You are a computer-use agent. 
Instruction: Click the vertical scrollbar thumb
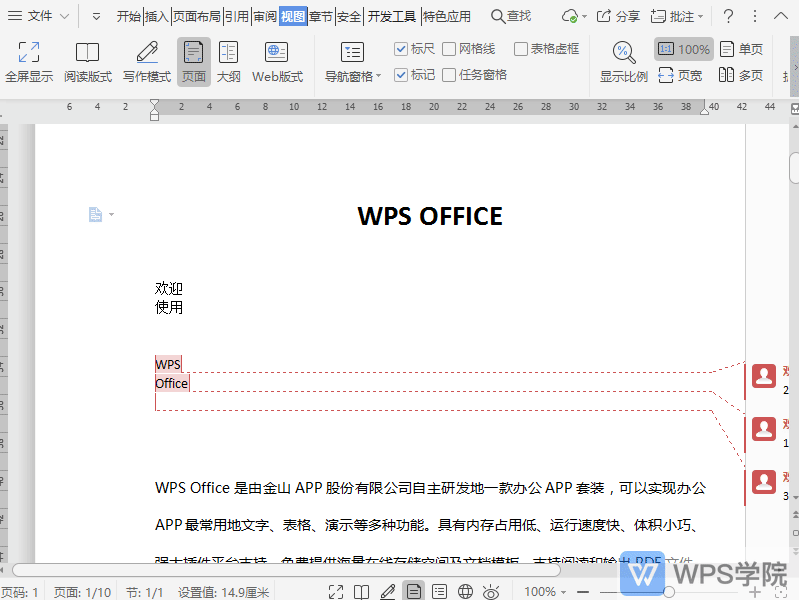coord(794,167)
